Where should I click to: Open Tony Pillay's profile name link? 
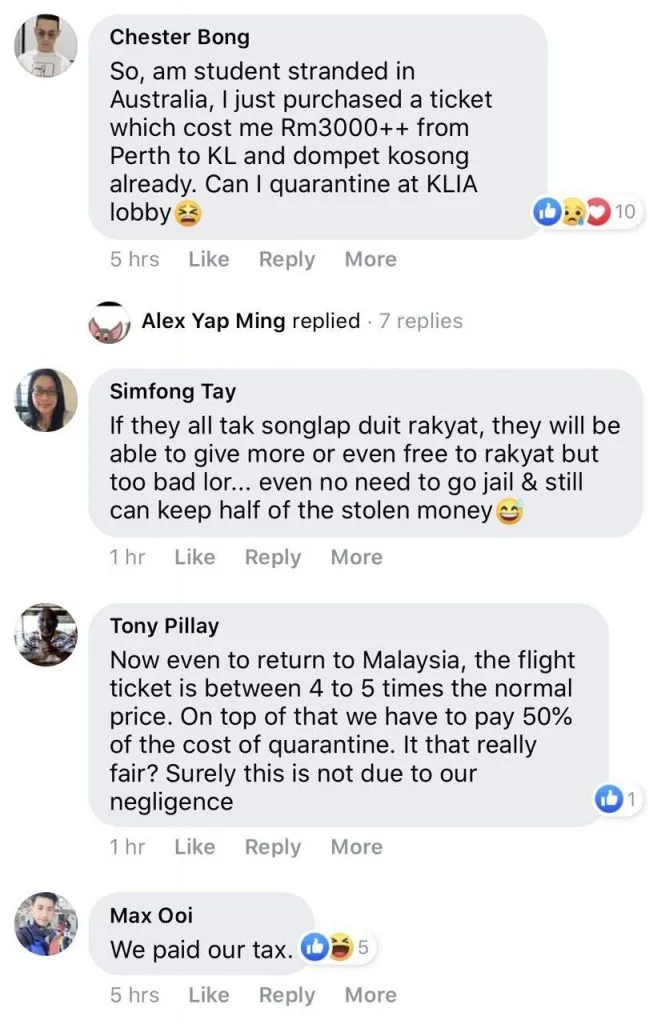[164, 627]
